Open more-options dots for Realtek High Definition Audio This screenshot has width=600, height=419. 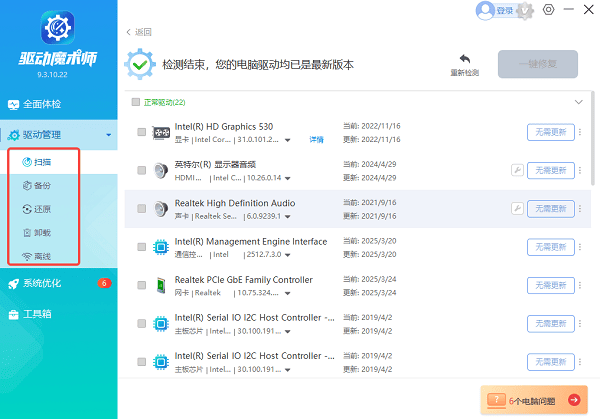coord(580,209)
